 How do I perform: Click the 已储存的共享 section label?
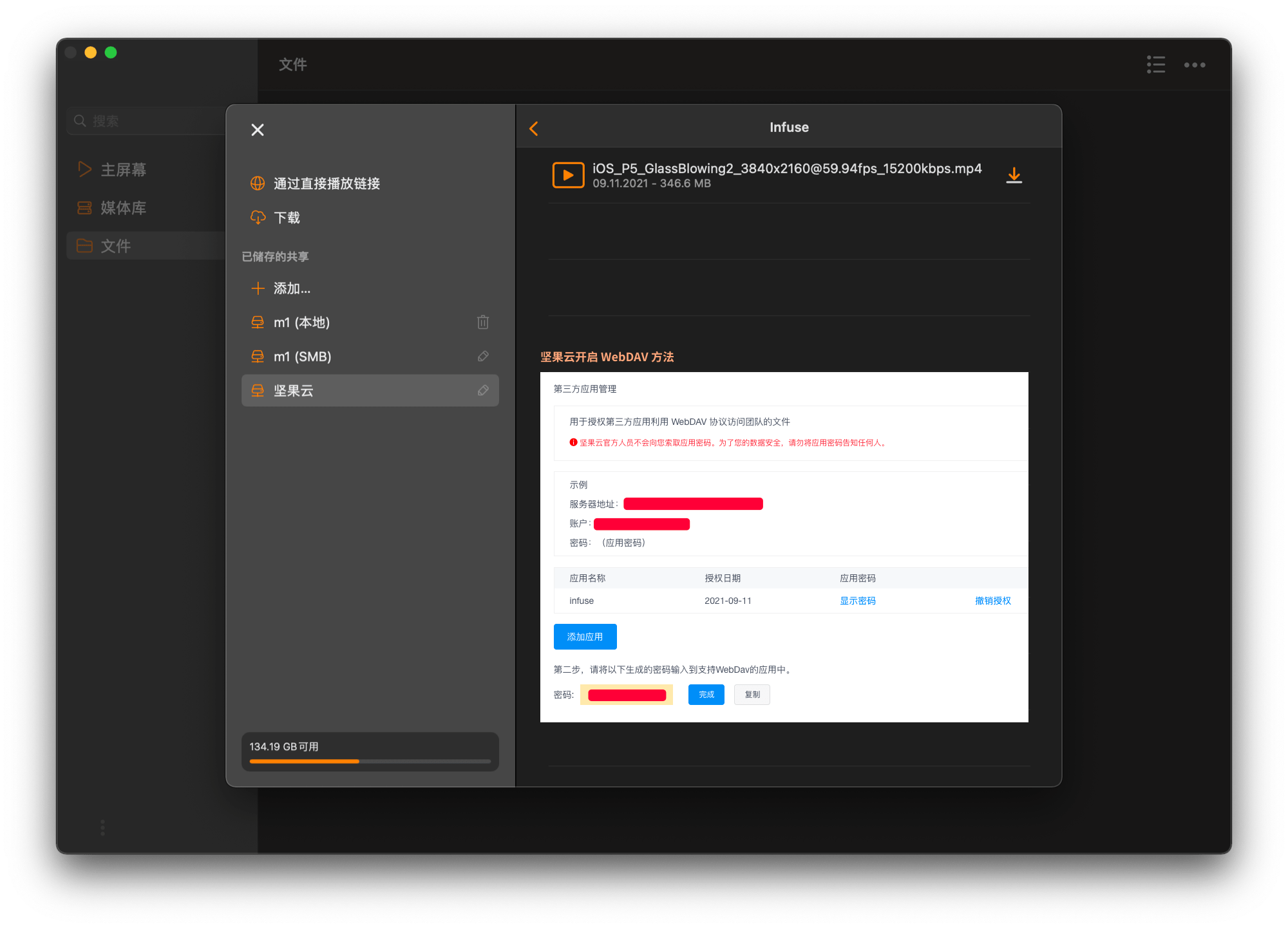[275, 257]
